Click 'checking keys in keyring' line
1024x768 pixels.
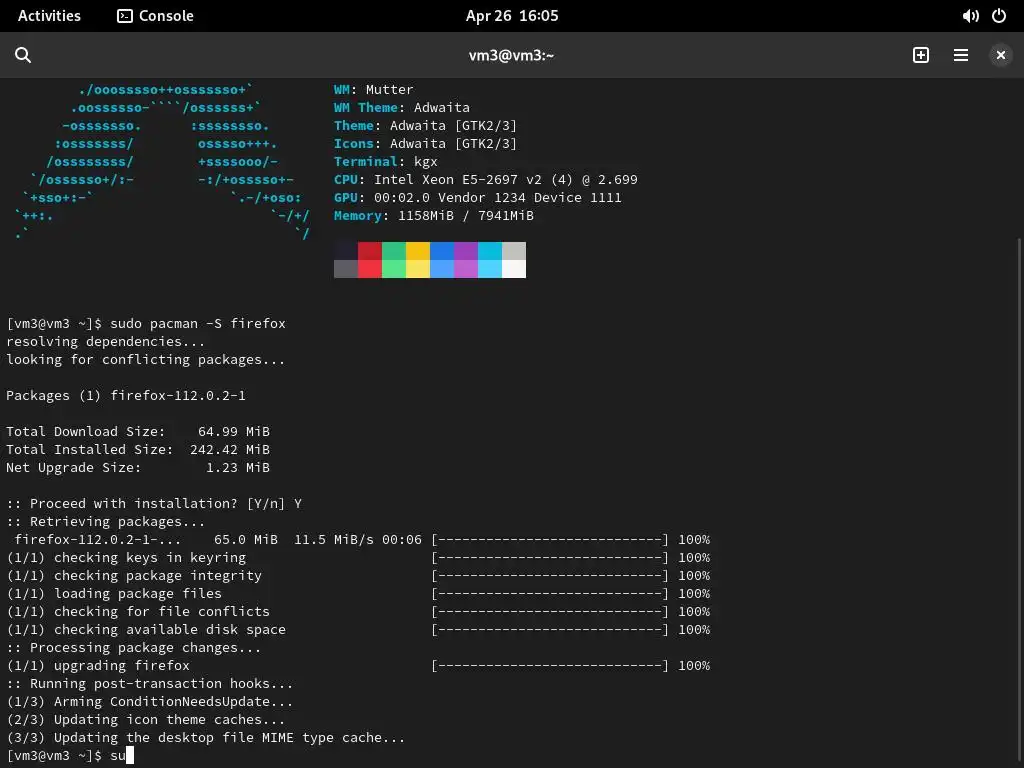tap(126, 558)
